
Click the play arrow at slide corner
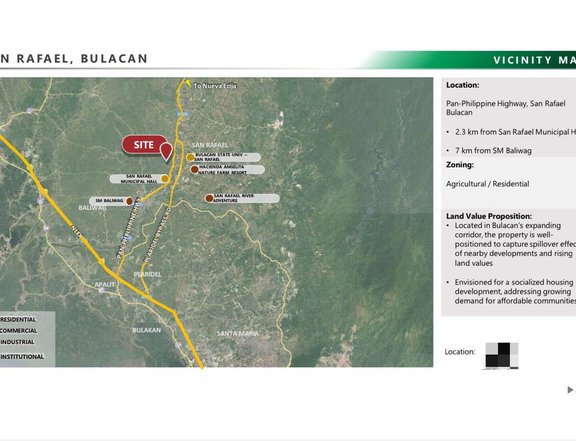point(570,390)
